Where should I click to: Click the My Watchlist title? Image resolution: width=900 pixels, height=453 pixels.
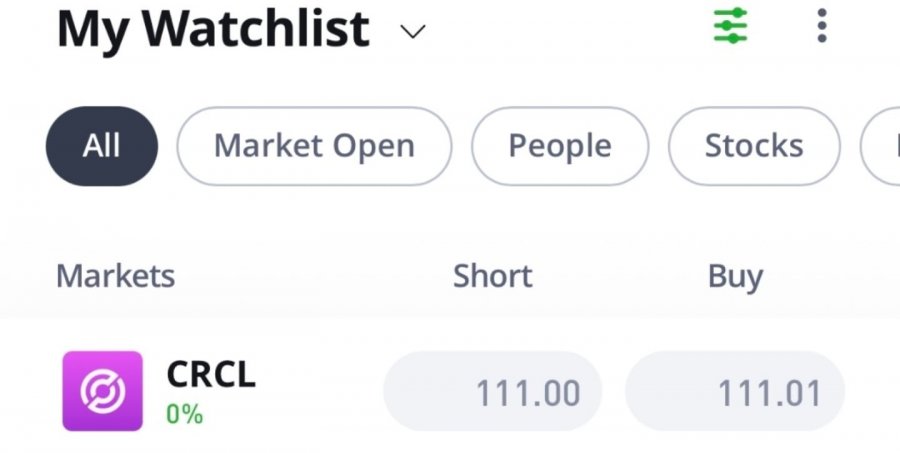coord(213,29)
